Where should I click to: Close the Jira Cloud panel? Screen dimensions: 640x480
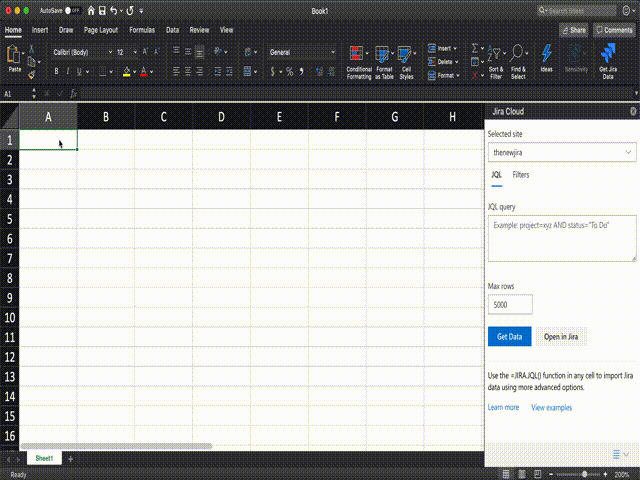[x=633, y=111]
